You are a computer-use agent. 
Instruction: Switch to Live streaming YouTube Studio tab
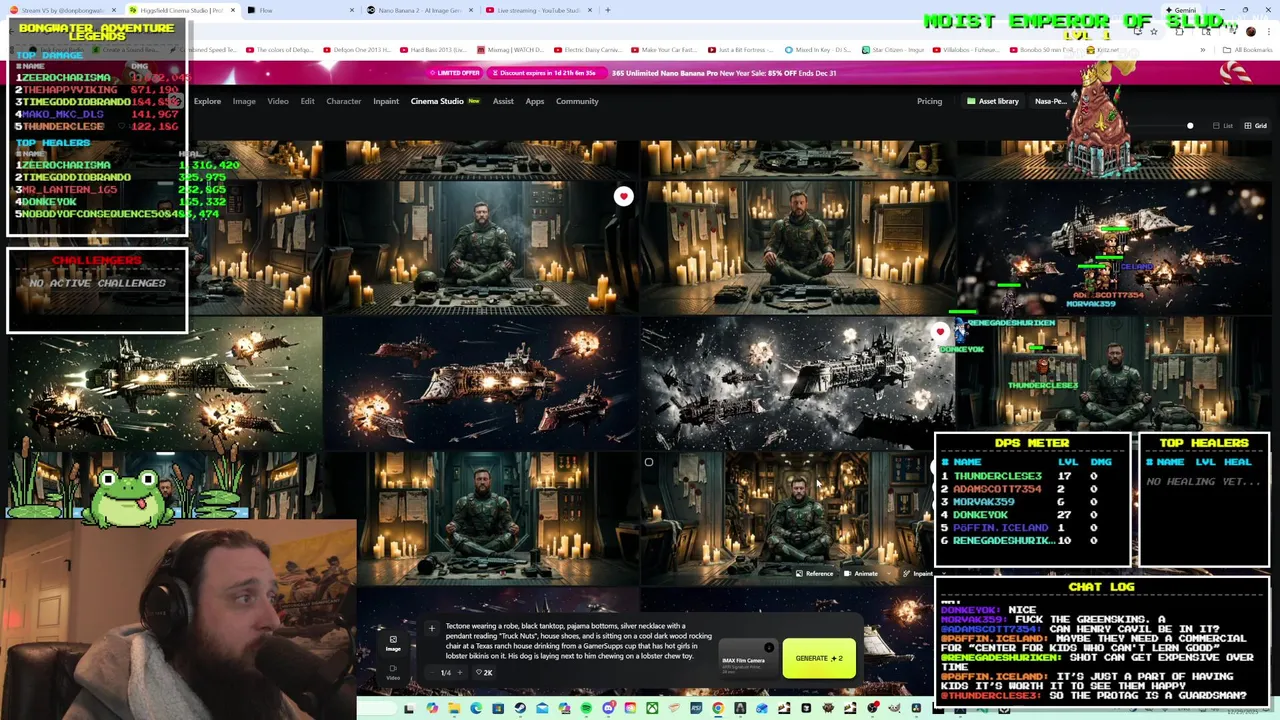click(538, 10)
